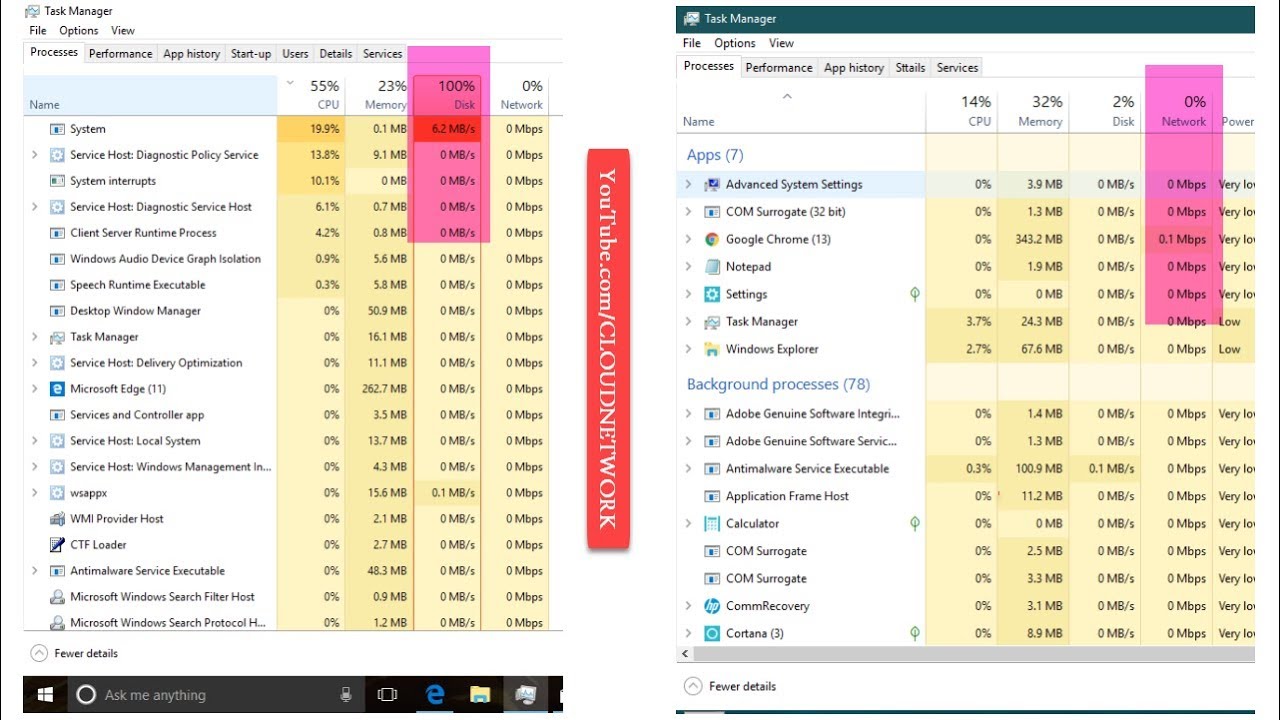Click the System process icon in left window
Image resolution: width=1280 pixels, height=720 pixels.
coord(57,129)
